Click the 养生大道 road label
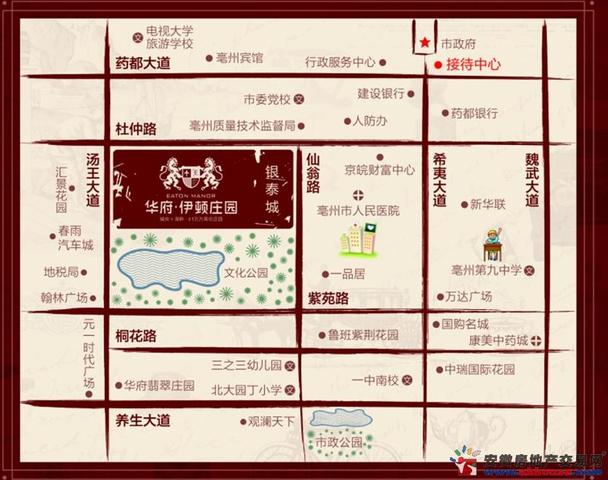 (x=143, y=421)
